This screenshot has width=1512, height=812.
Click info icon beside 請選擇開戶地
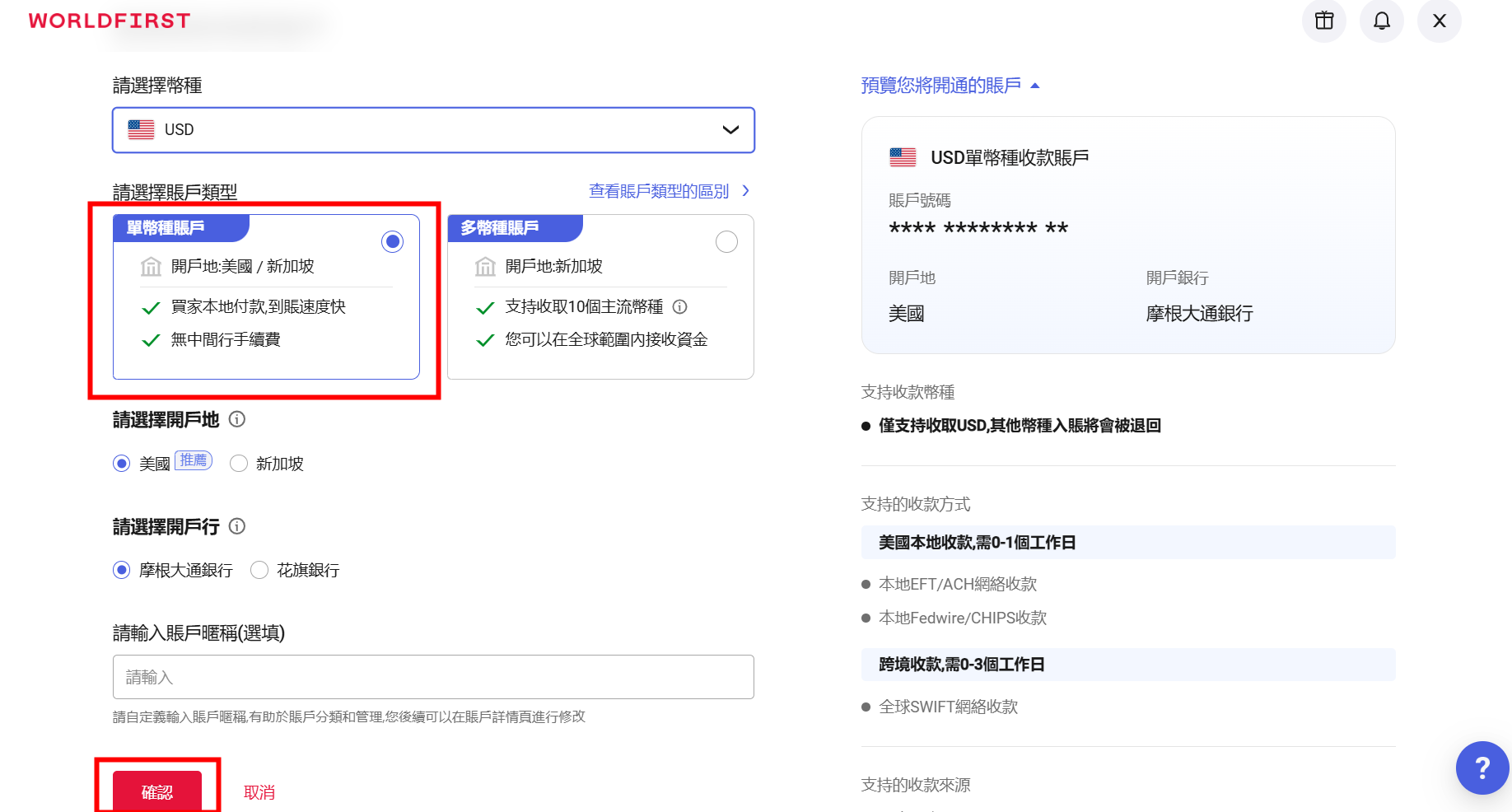tap(237, 419)
